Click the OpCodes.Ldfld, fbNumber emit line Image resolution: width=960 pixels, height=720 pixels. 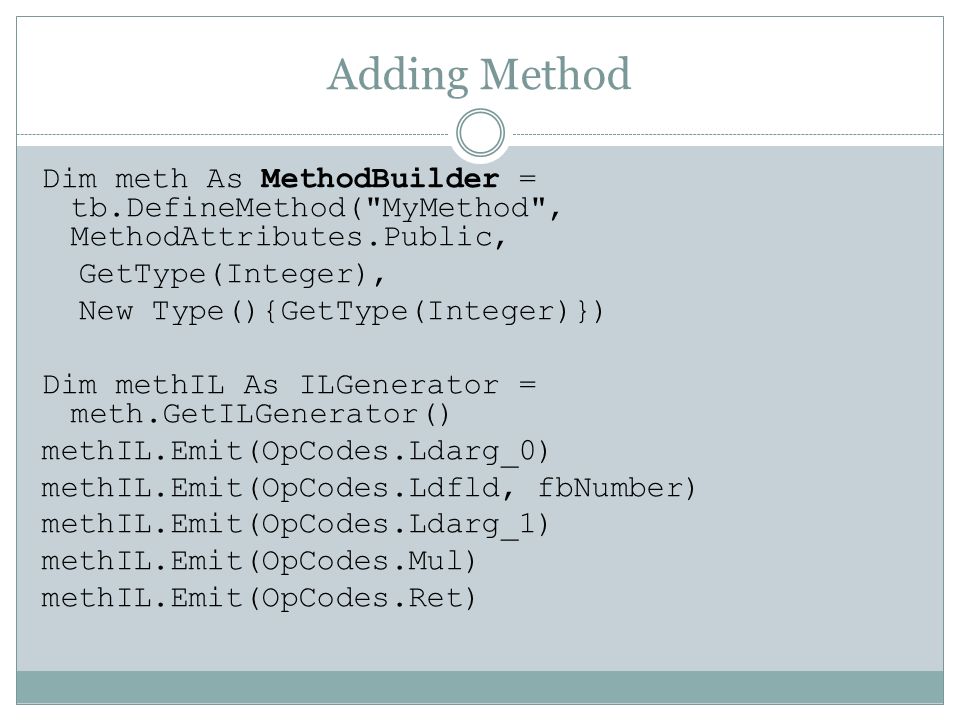(369, 489)
